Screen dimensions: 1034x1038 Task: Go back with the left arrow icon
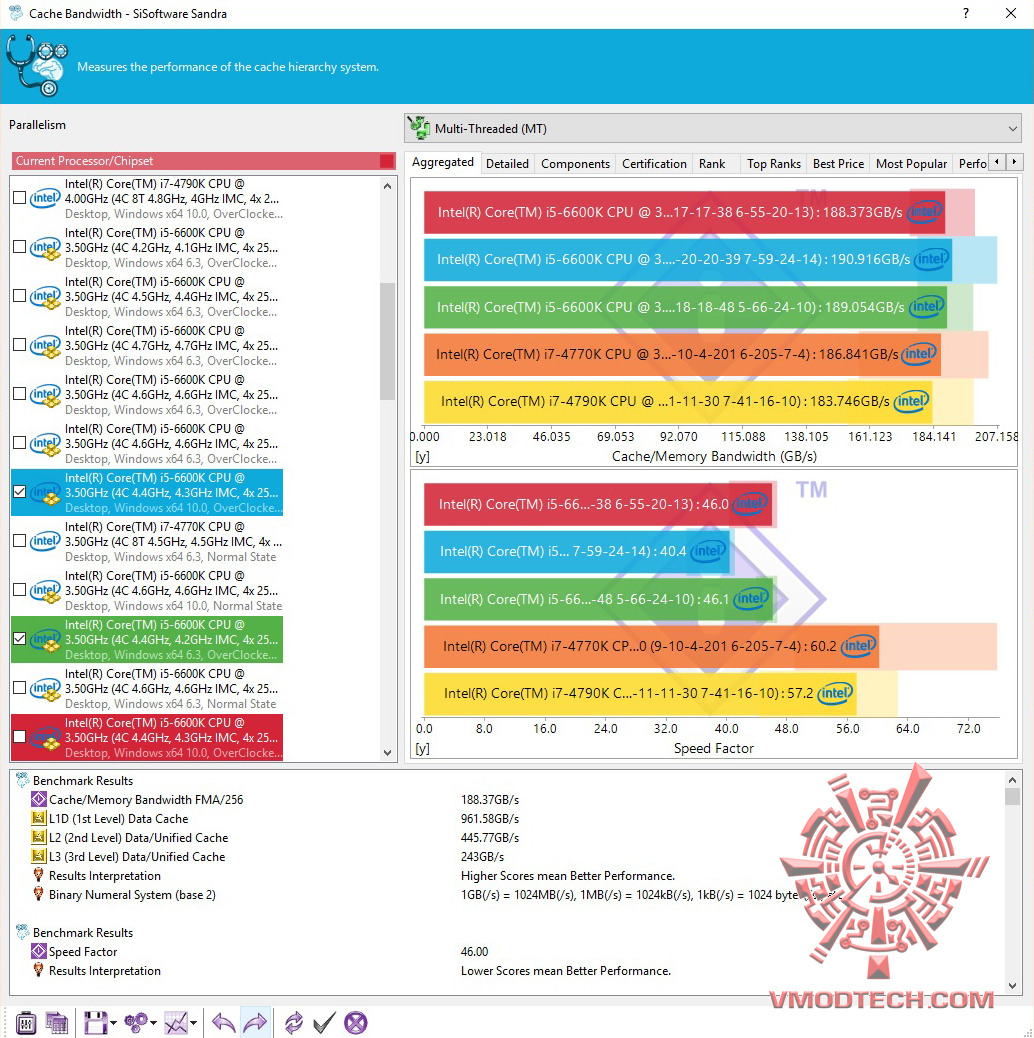point(223,1023)
